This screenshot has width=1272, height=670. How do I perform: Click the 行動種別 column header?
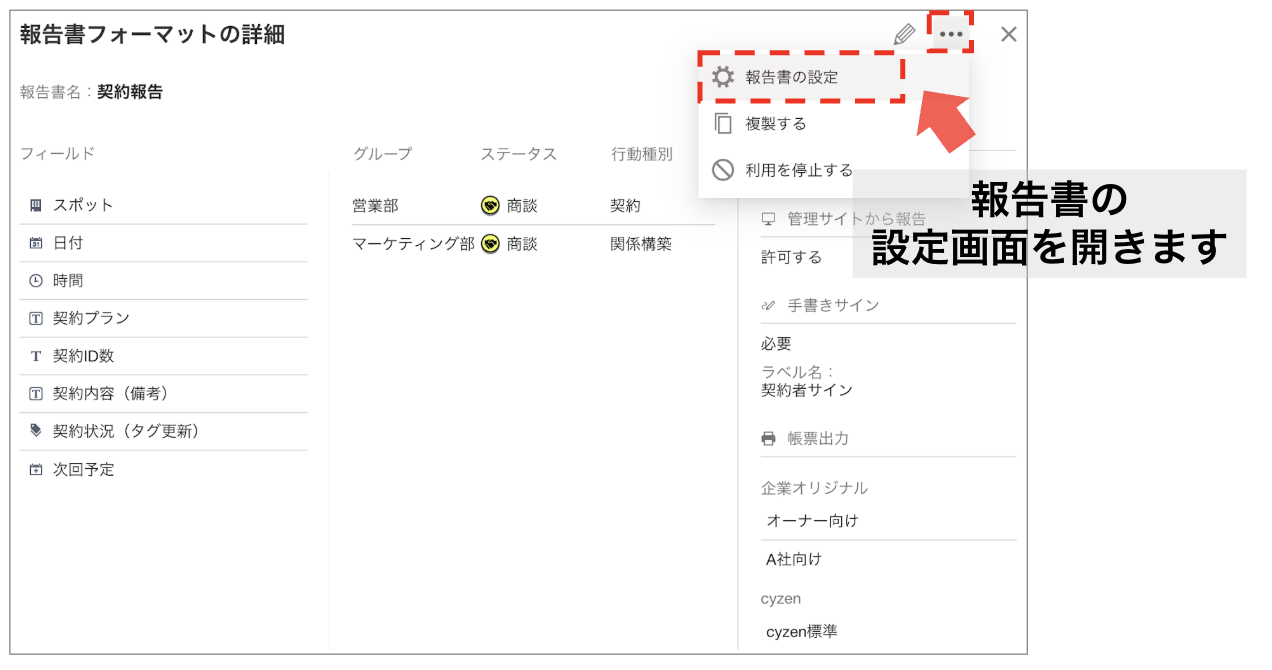coord(642,154)
